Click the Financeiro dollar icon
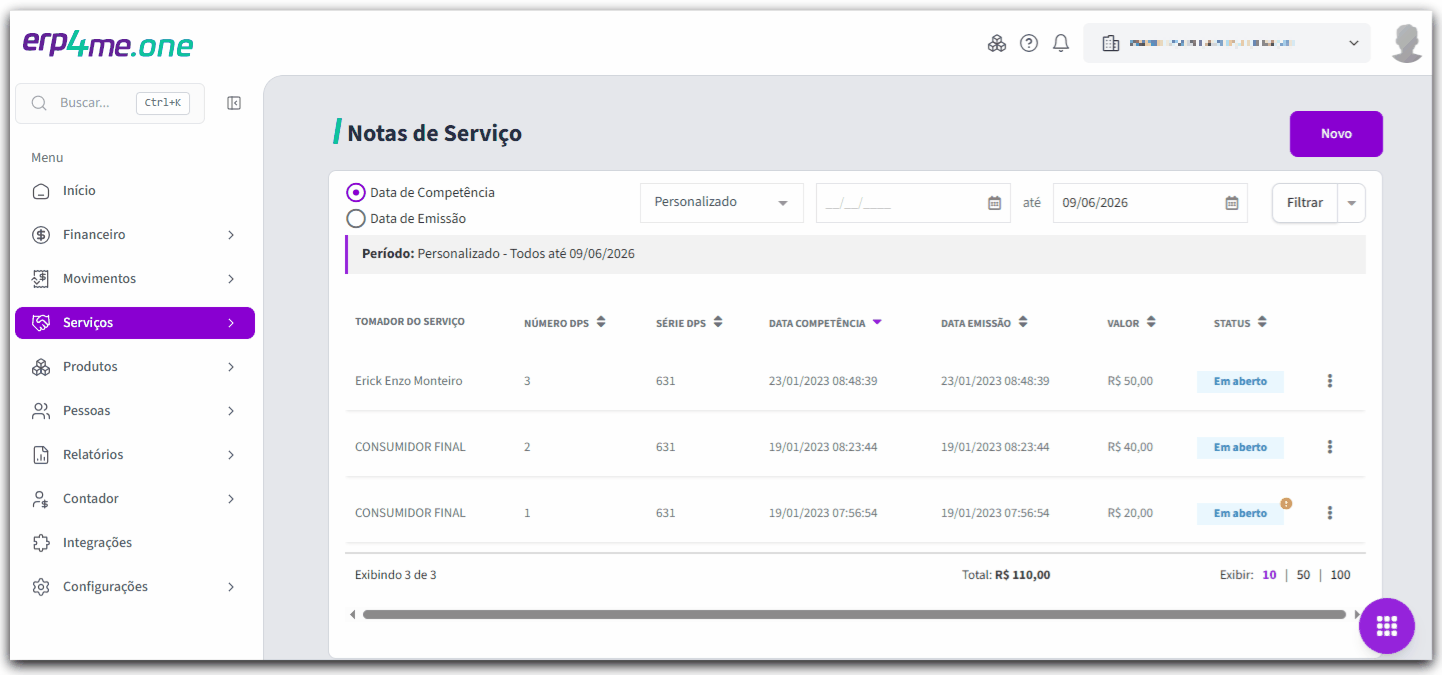Image resolution: width=1442 pixels, height=675 pixels. 41,235
